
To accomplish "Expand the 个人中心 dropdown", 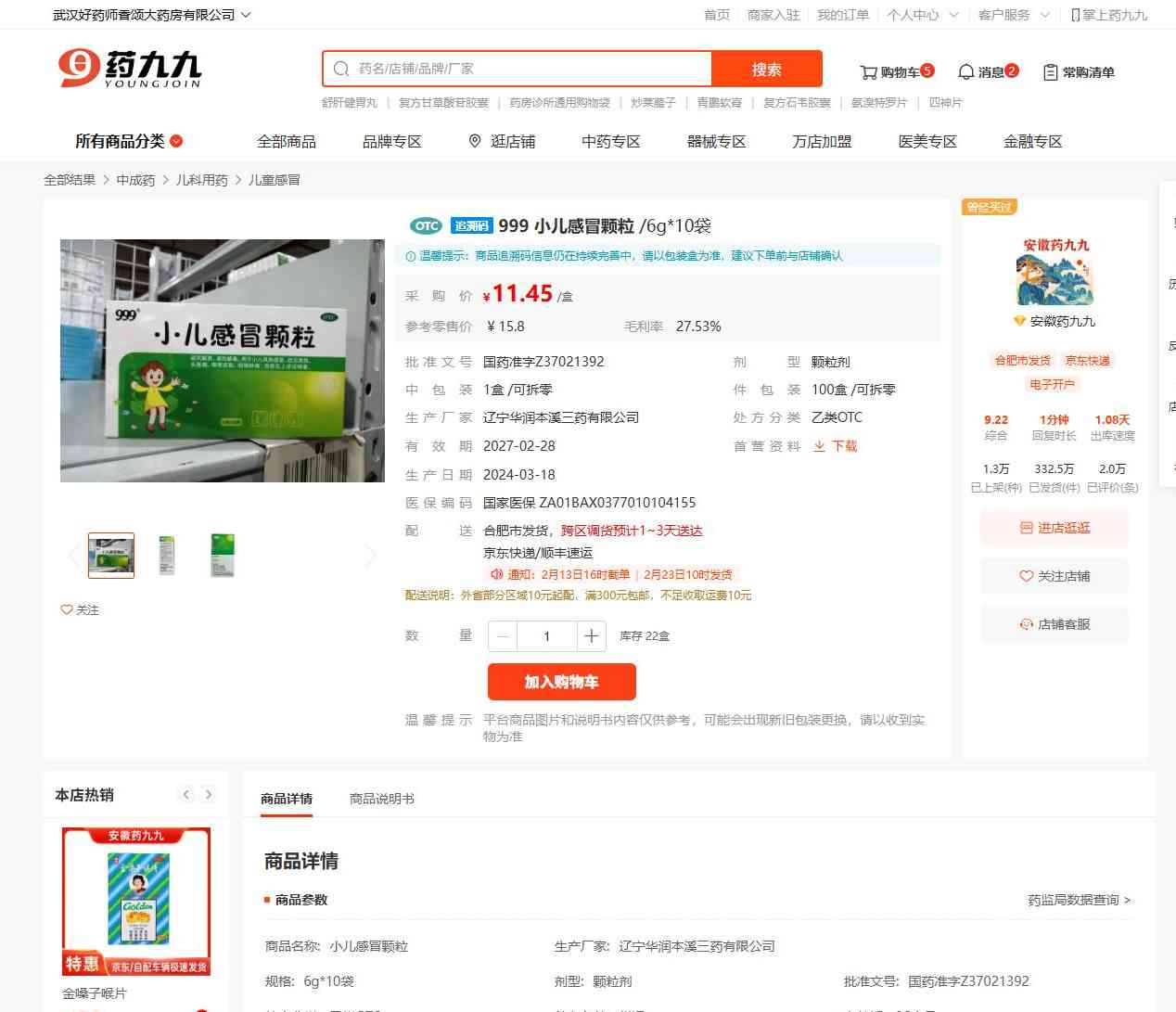I will point(952,15).
